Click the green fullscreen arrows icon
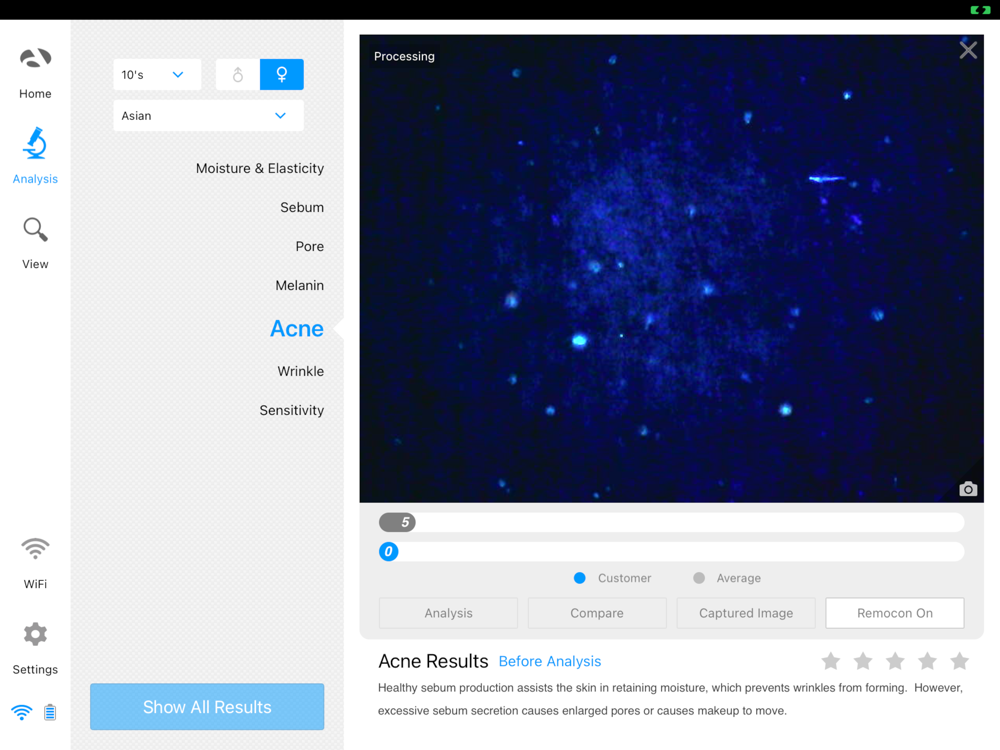The height and width of the screenshot is (750, 1000). (x=980, y=10)
